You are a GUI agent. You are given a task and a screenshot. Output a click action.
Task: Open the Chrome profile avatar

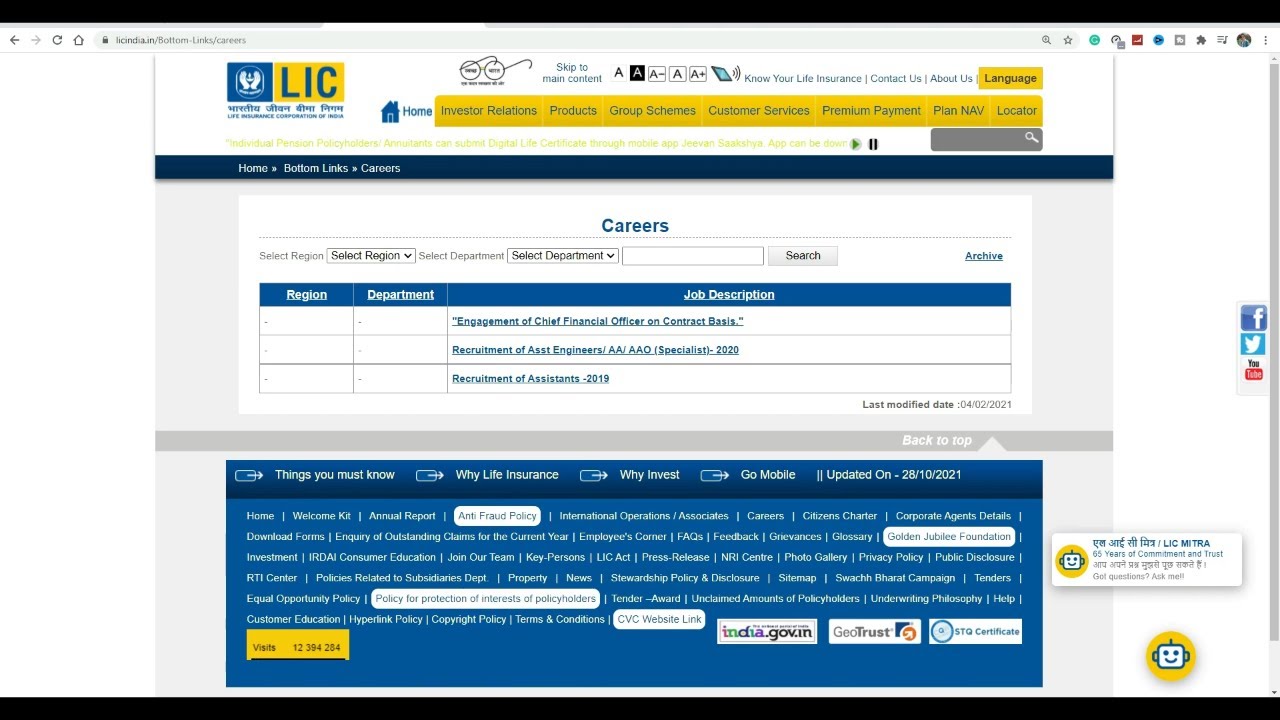point(1244,40)
